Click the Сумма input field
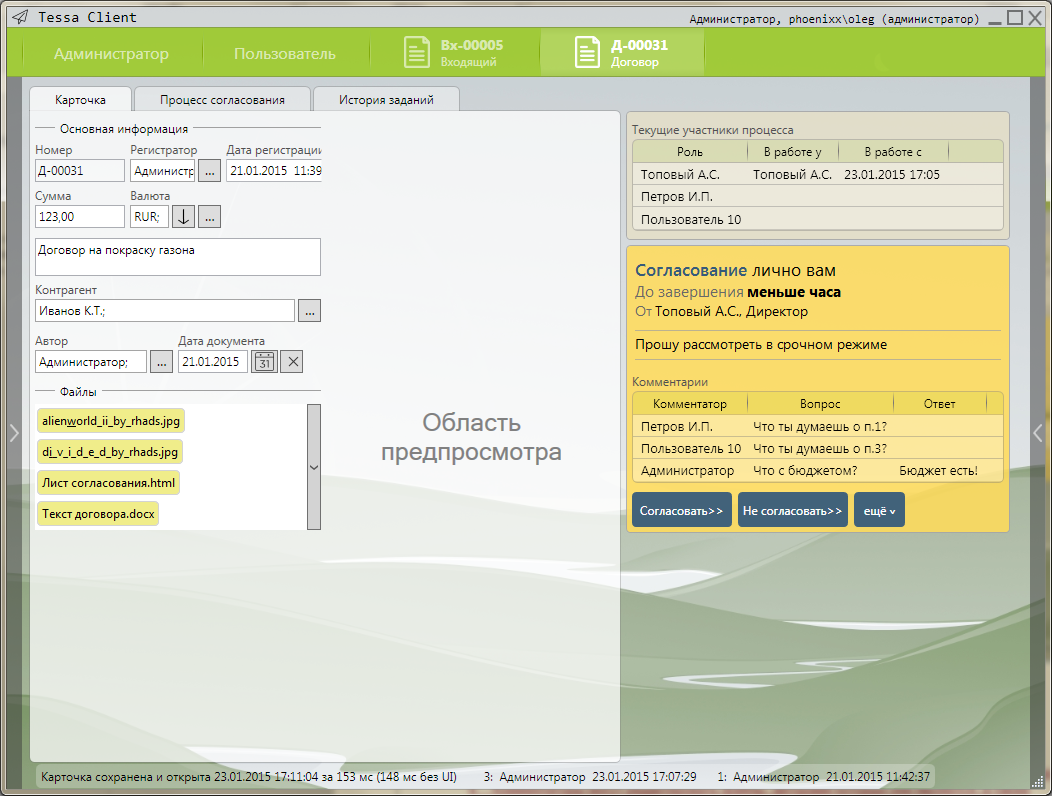 (x=80, y=216)
